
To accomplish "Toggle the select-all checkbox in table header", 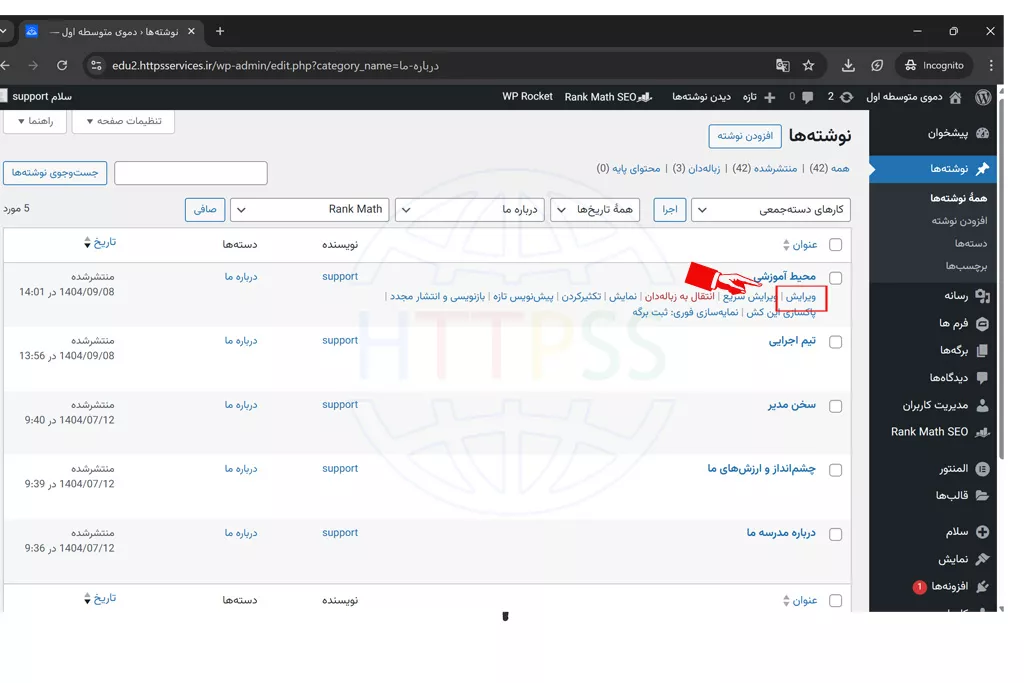I will click(x=835, y=245).
